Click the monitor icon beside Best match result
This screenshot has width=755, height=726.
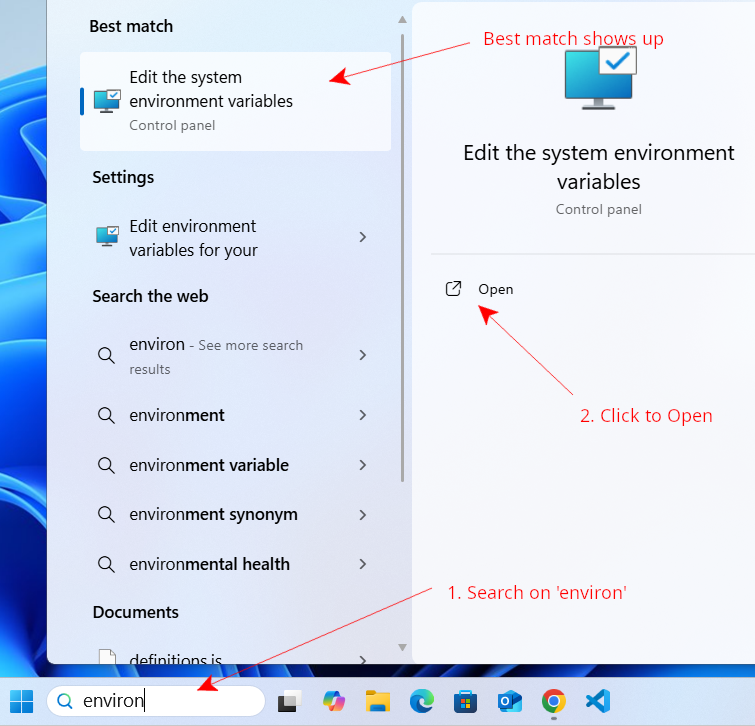[x=107, y=101]
